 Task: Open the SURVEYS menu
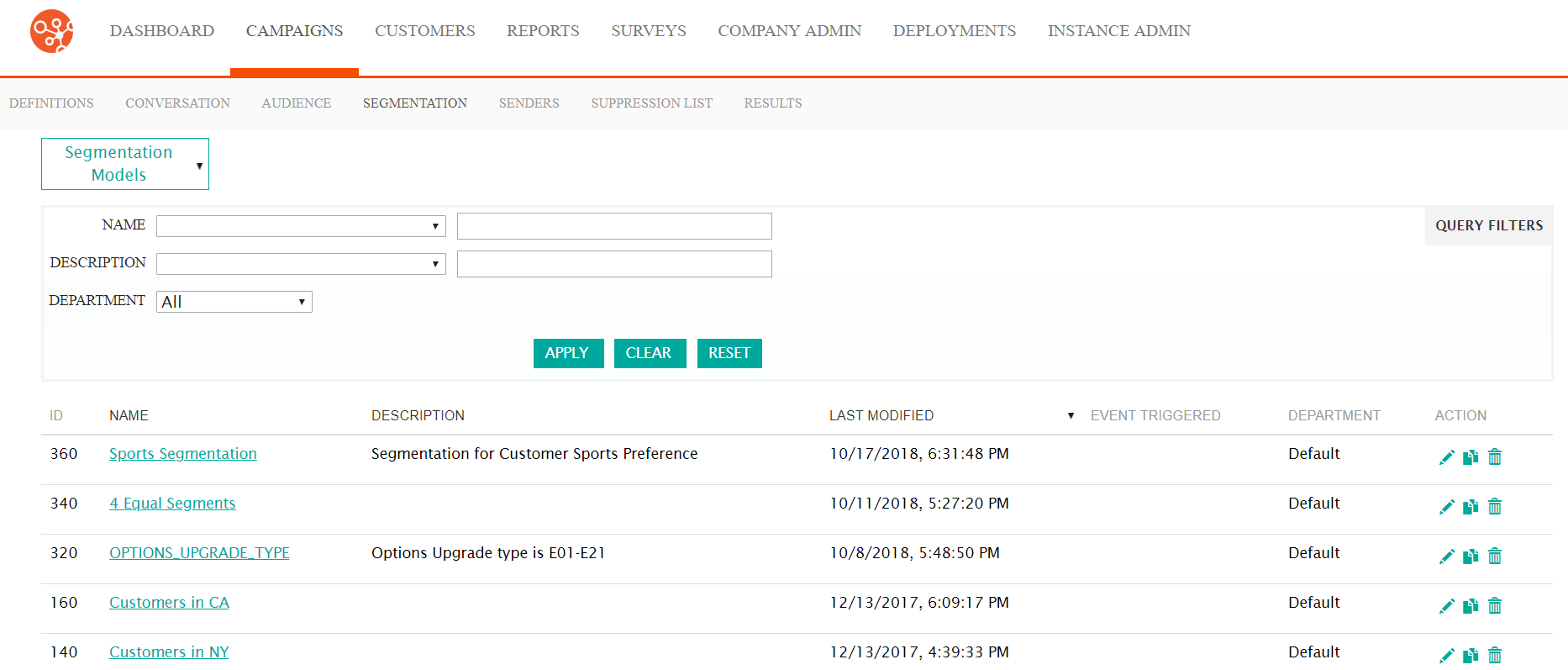pos(649,31)
